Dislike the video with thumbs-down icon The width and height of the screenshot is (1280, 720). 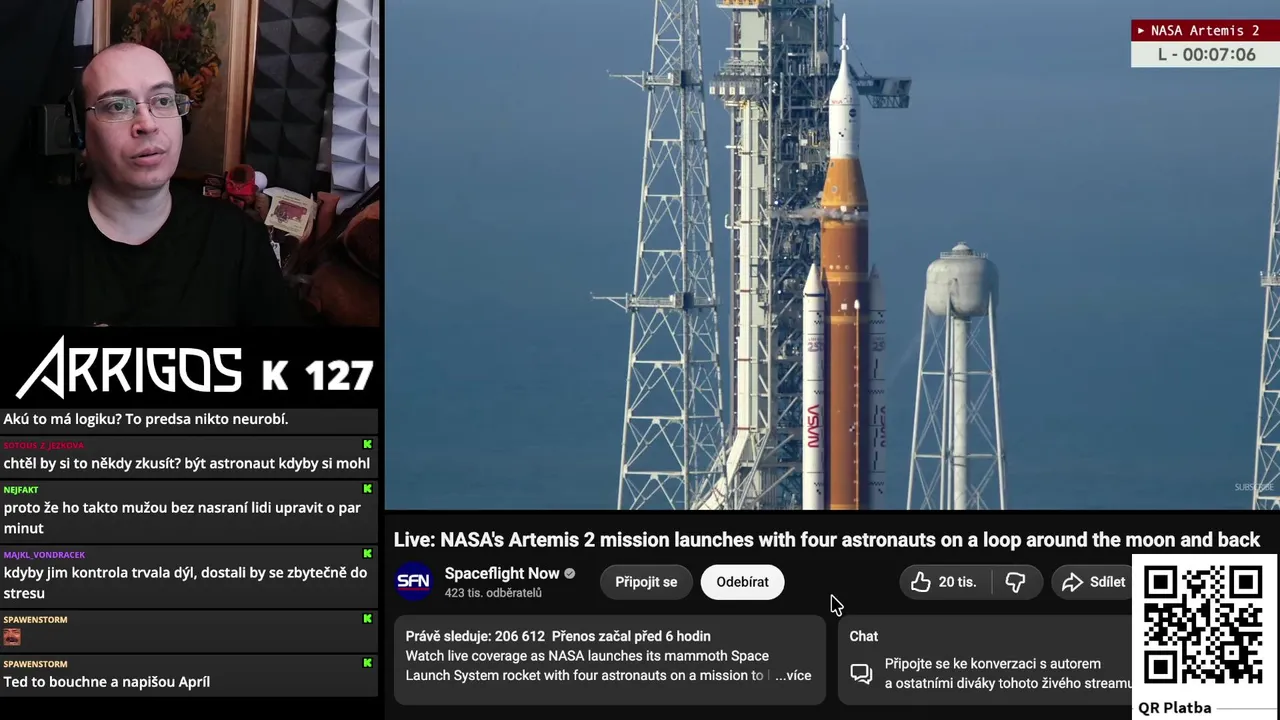tap(1015, 582)
